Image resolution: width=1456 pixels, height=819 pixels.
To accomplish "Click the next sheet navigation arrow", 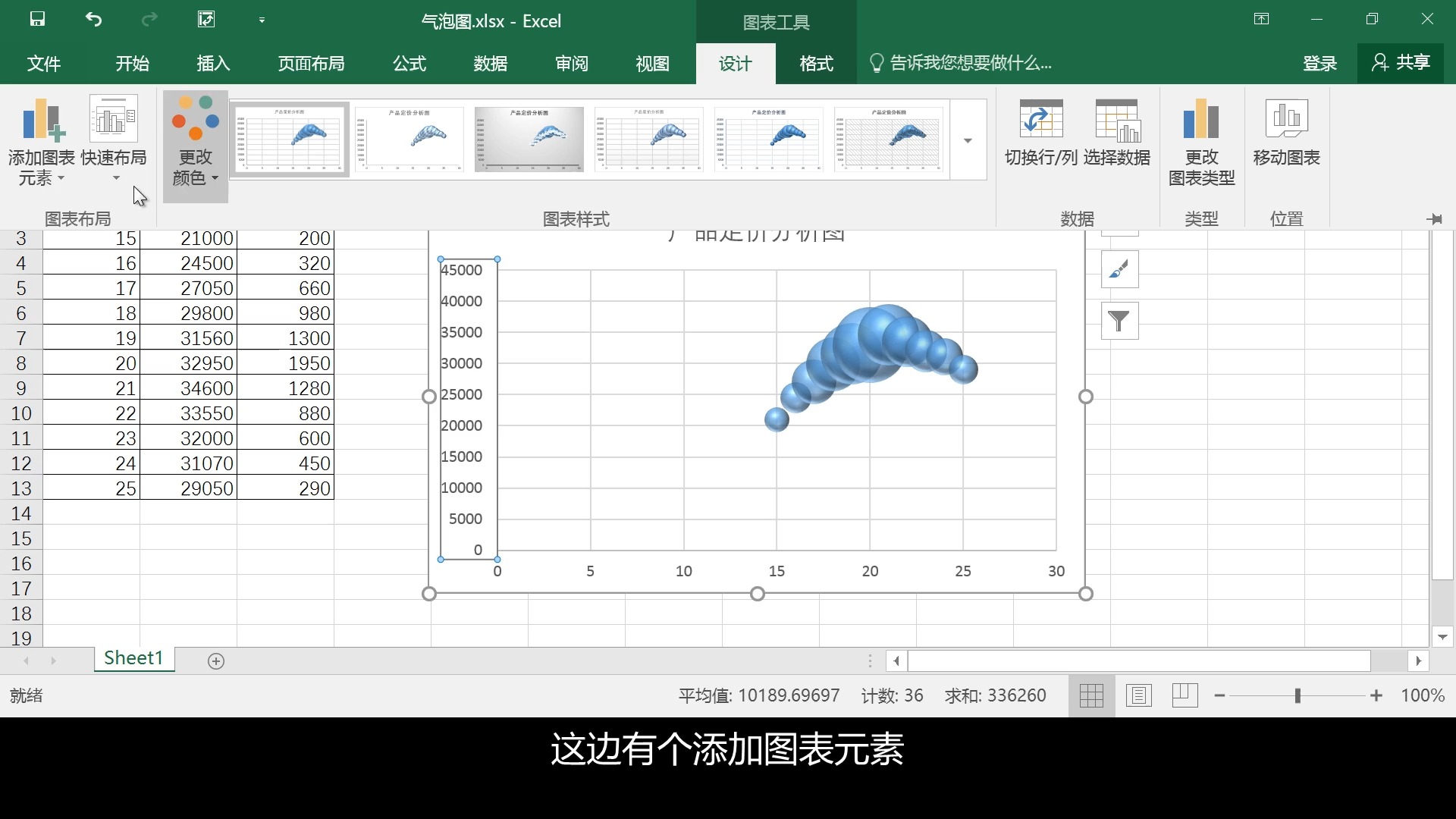I will point(53,661).
